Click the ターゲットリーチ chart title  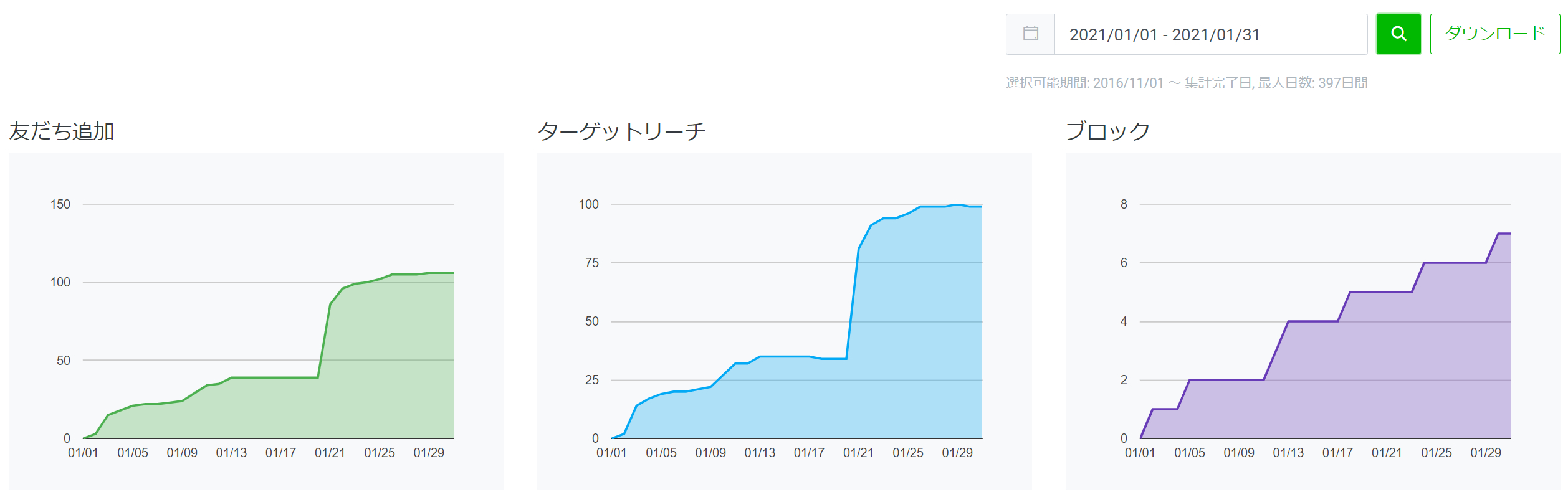pyautogui.click(x=621, y=131)
